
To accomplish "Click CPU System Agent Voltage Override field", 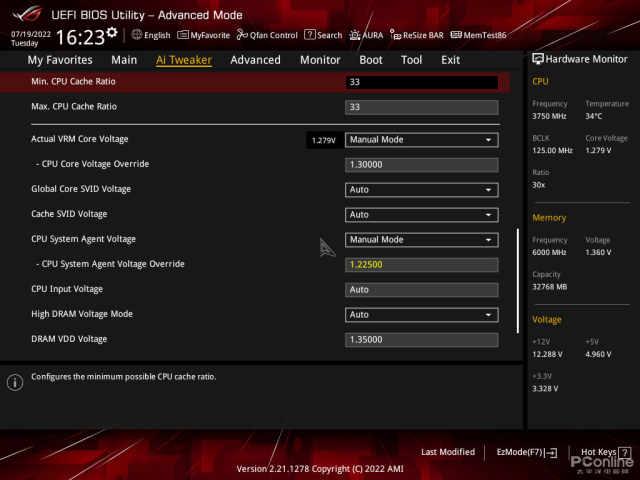I will click(x=422, y=264).
